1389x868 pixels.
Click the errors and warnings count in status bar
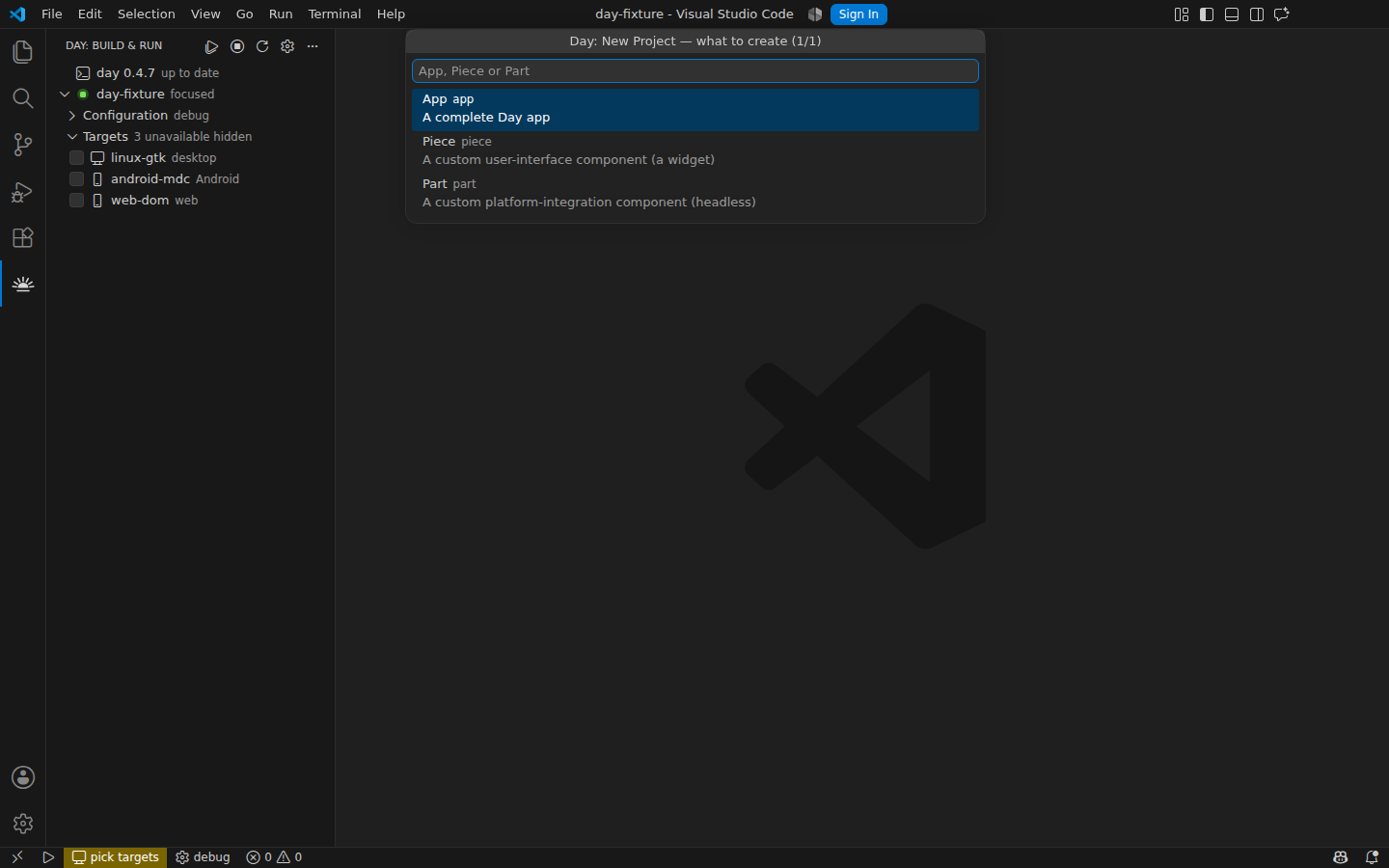pyautogui.click(x=274, y=857)
